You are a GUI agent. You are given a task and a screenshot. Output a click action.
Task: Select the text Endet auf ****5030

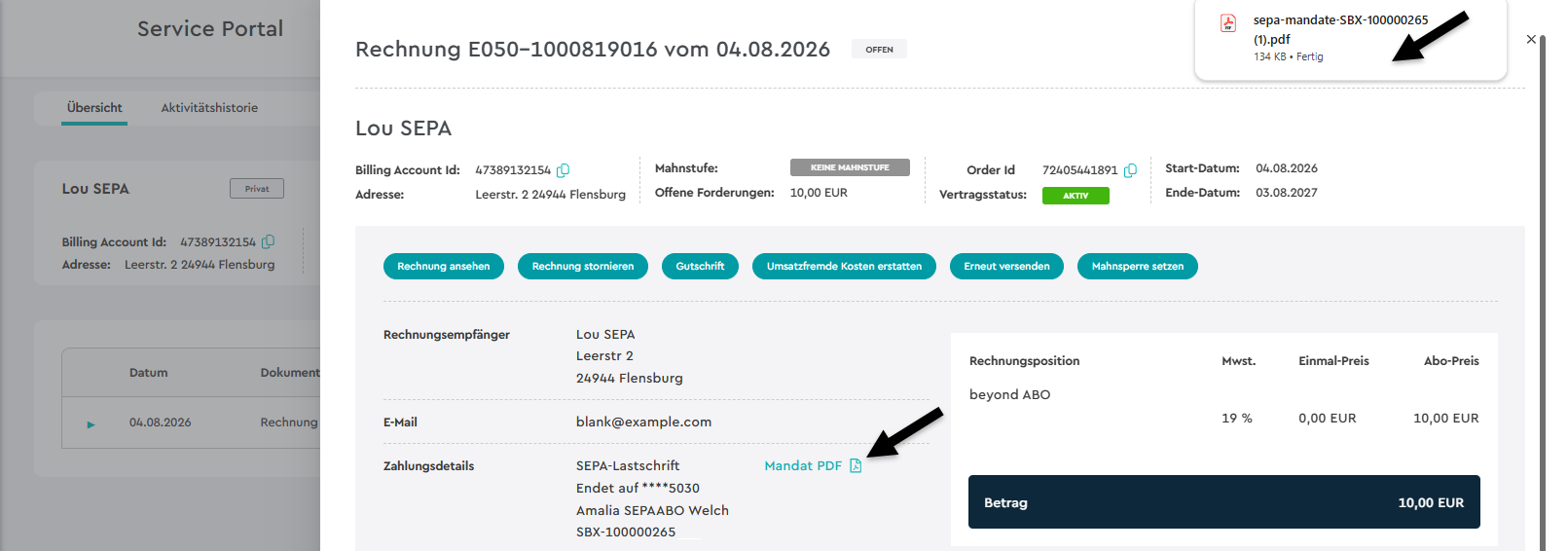[x=638, y=489]
